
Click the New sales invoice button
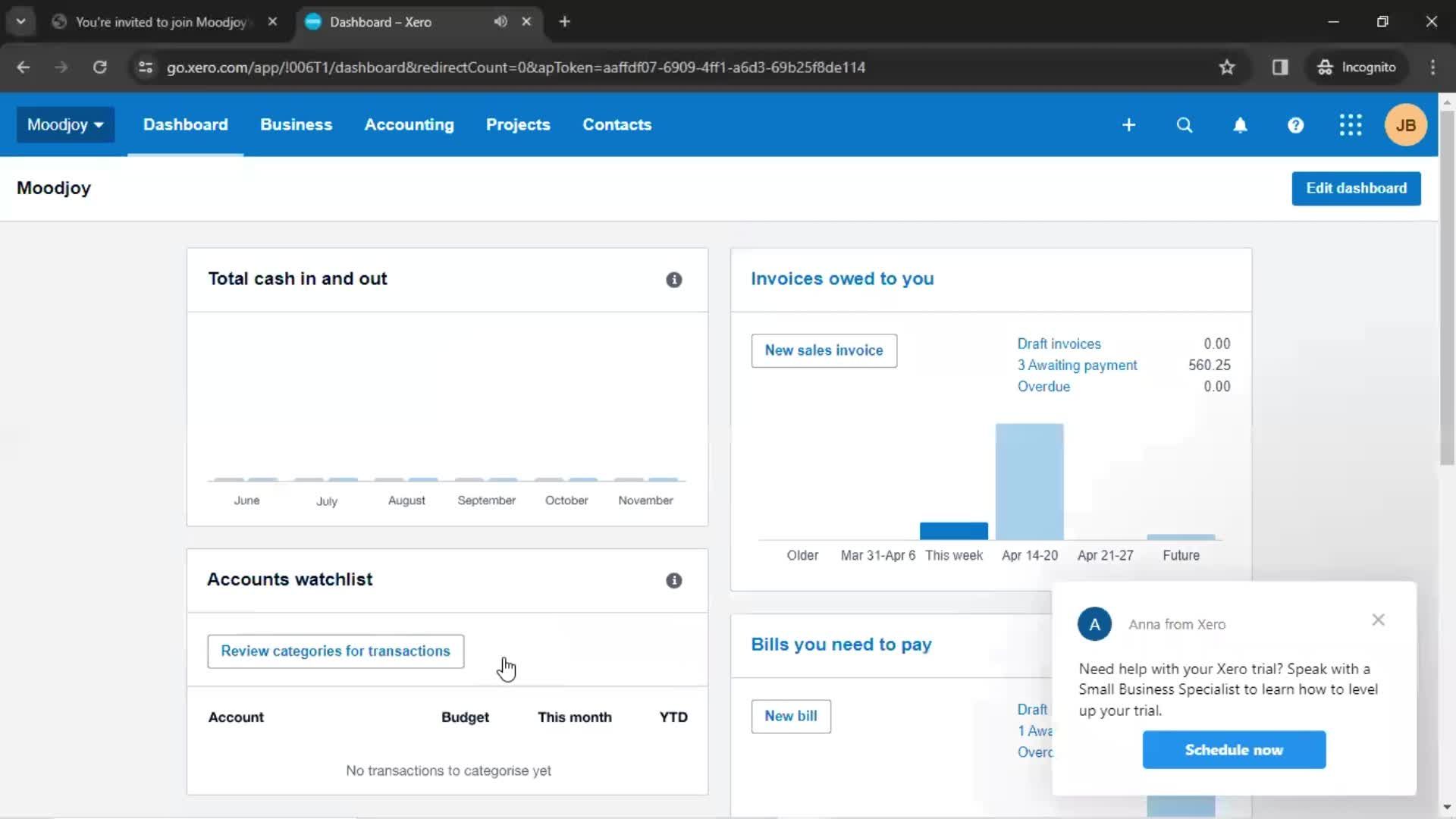824,350
